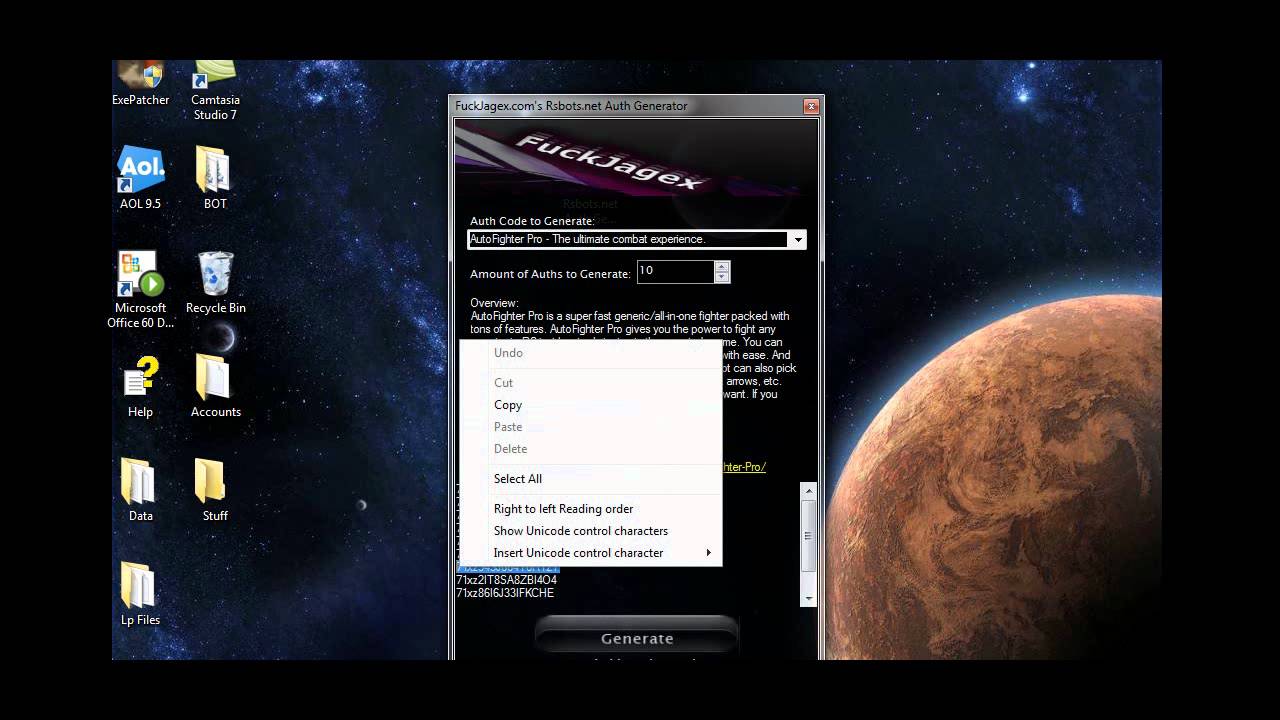Choose Select All in the context menu
This screenshot has height=720, width=1280.
pos(590,479)
